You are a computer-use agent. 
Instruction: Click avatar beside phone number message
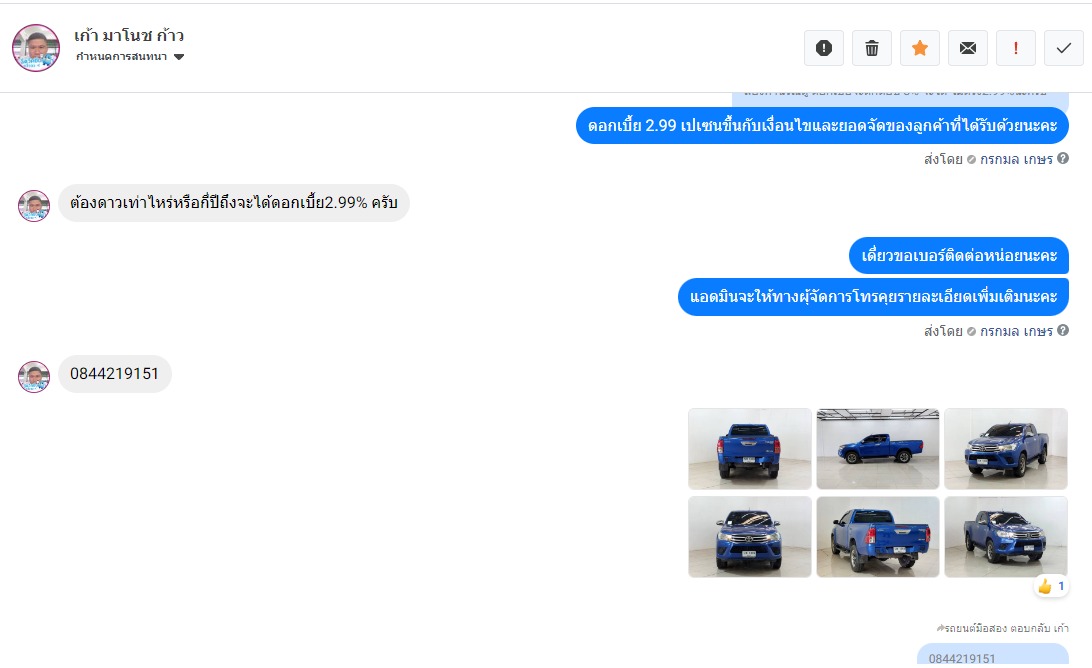pos(34,377)
